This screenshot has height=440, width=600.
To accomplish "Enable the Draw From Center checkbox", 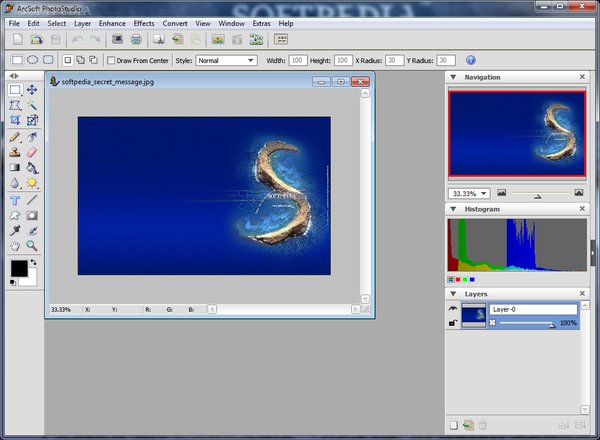I will coord(111,60).
